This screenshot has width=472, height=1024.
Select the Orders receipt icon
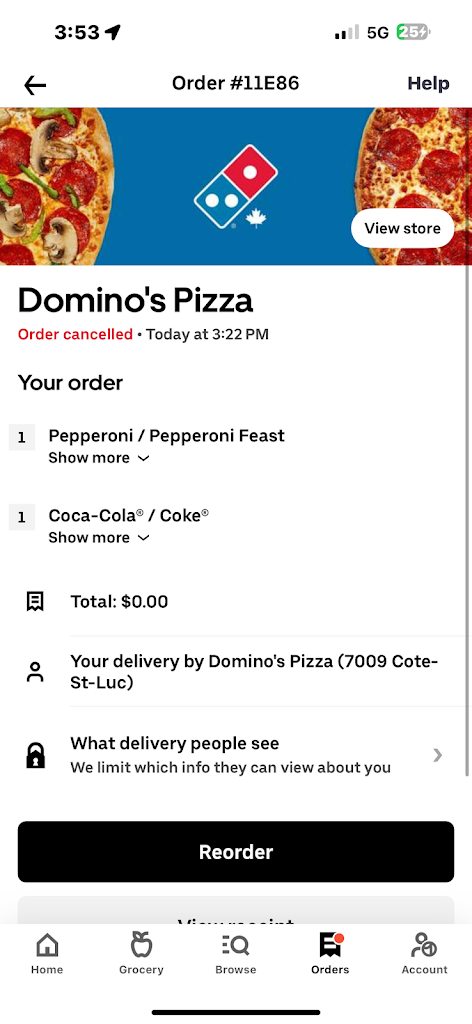331,944
